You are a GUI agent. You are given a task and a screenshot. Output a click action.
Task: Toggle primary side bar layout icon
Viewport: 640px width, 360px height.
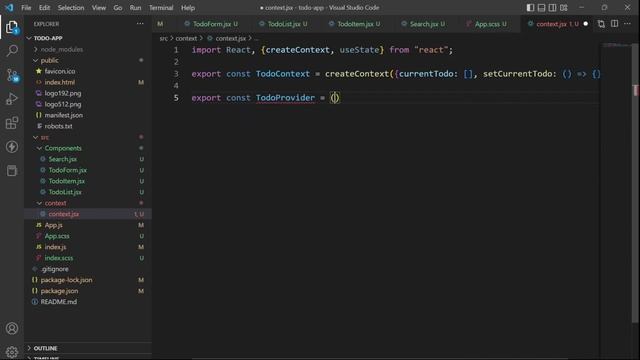point(530,8)
